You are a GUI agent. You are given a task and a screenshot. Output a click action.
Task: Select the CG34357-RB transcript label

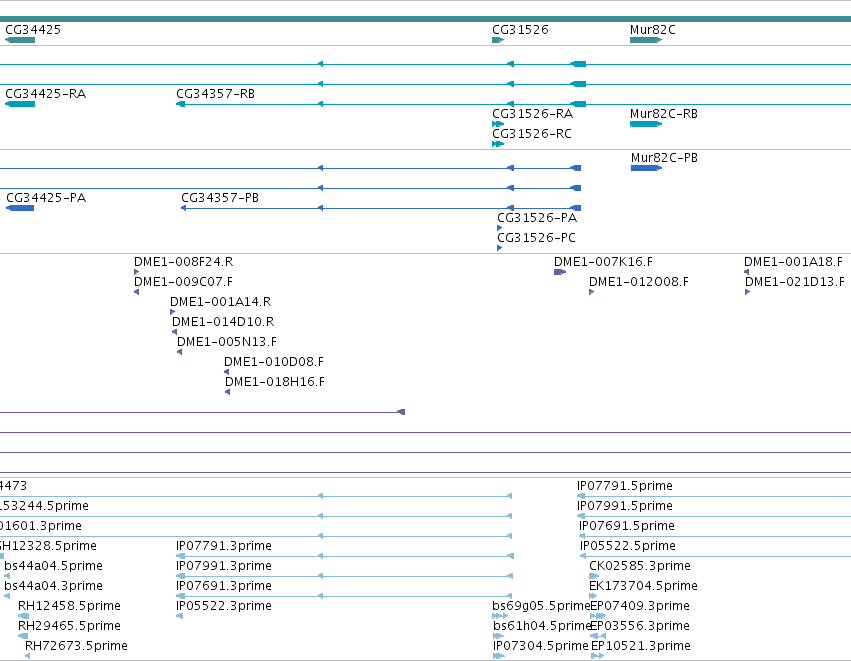pyautogui.click(x=215, y=94)
